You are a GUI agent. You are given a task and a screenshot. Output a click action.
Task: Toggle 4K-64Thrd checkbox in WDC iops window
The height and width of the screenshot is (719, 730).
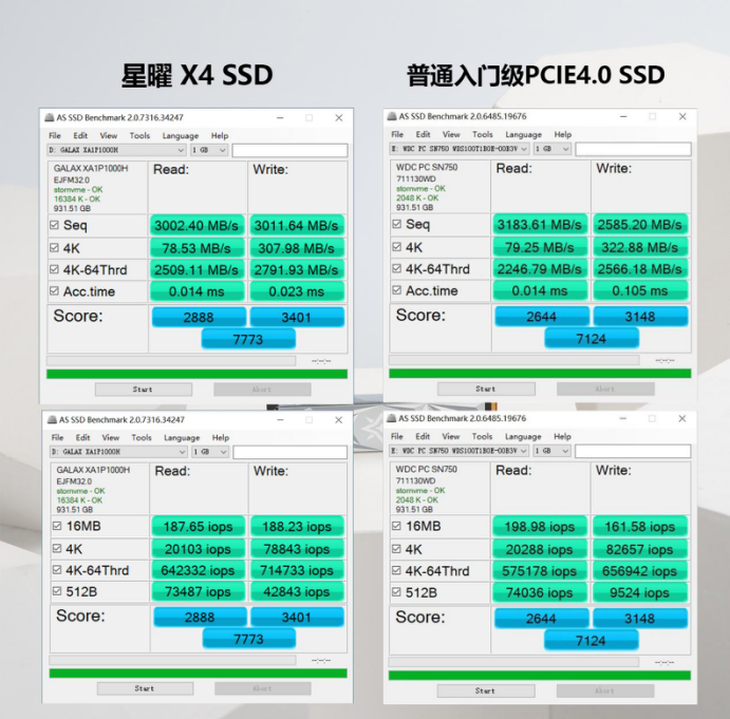[396, 570]
